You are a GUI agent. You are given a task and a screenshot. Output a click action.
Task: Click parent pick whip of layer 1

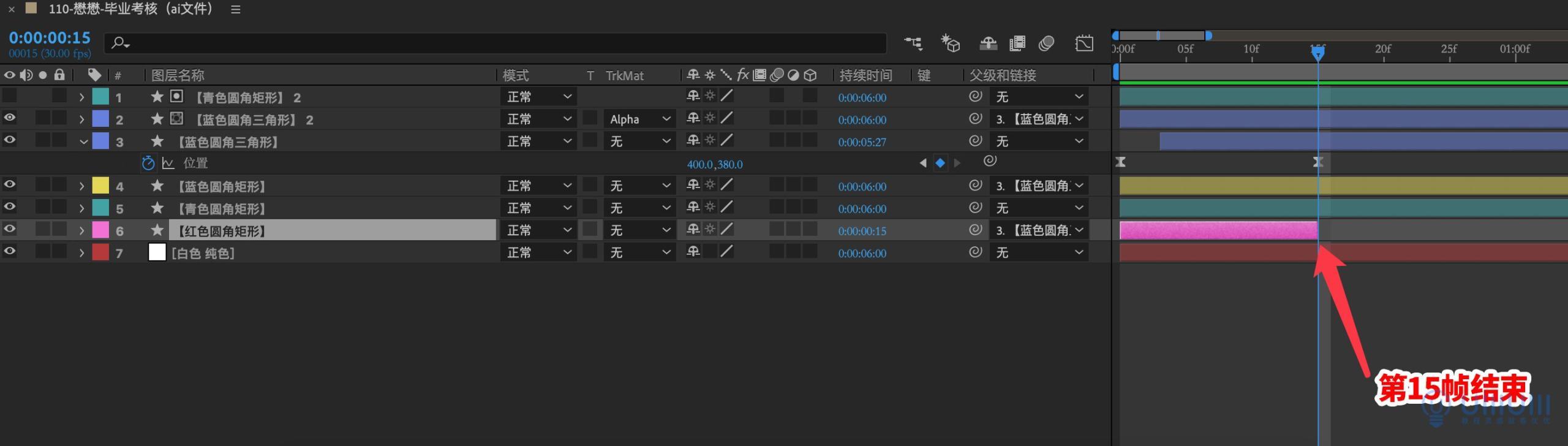pyautogui.click(x=976, y=96)
